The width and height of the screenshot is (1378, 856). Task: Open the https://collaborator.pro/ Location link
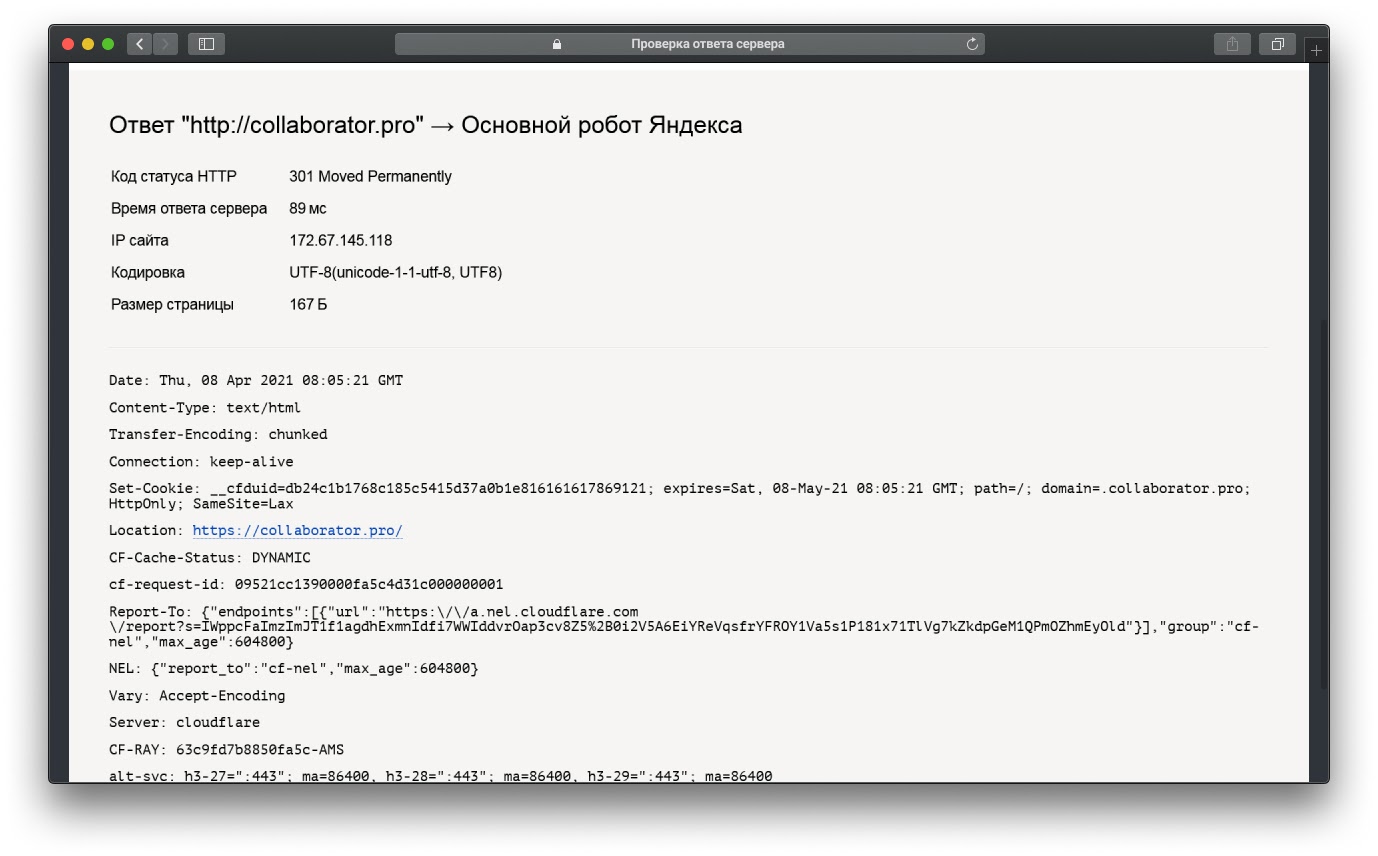click(297, 531)
